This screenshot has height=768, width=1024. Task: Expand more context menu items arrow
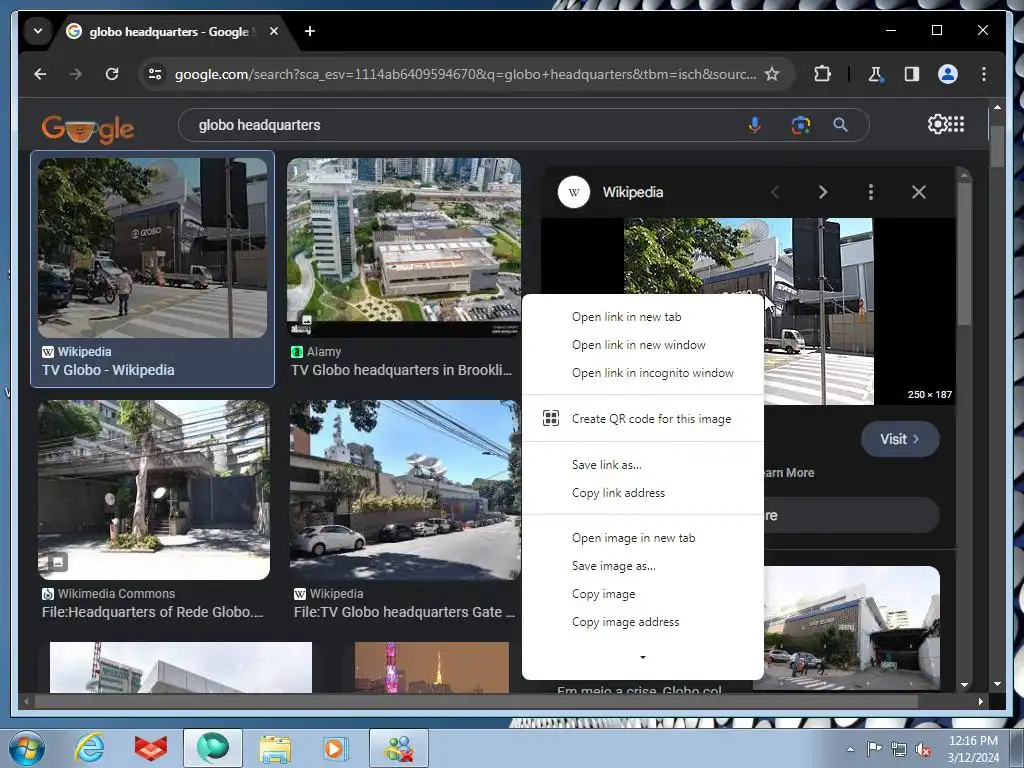(x=643, y=657)
